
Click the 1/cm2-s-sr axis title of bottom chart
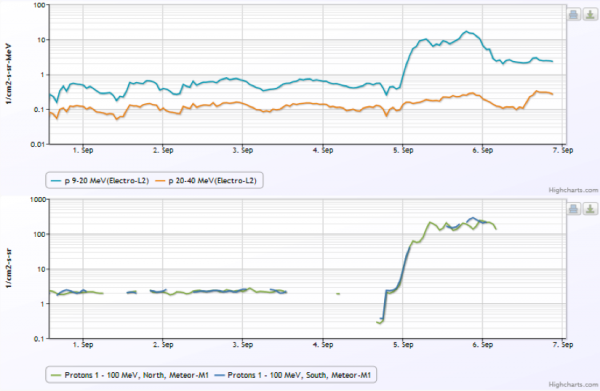point(9,268)
